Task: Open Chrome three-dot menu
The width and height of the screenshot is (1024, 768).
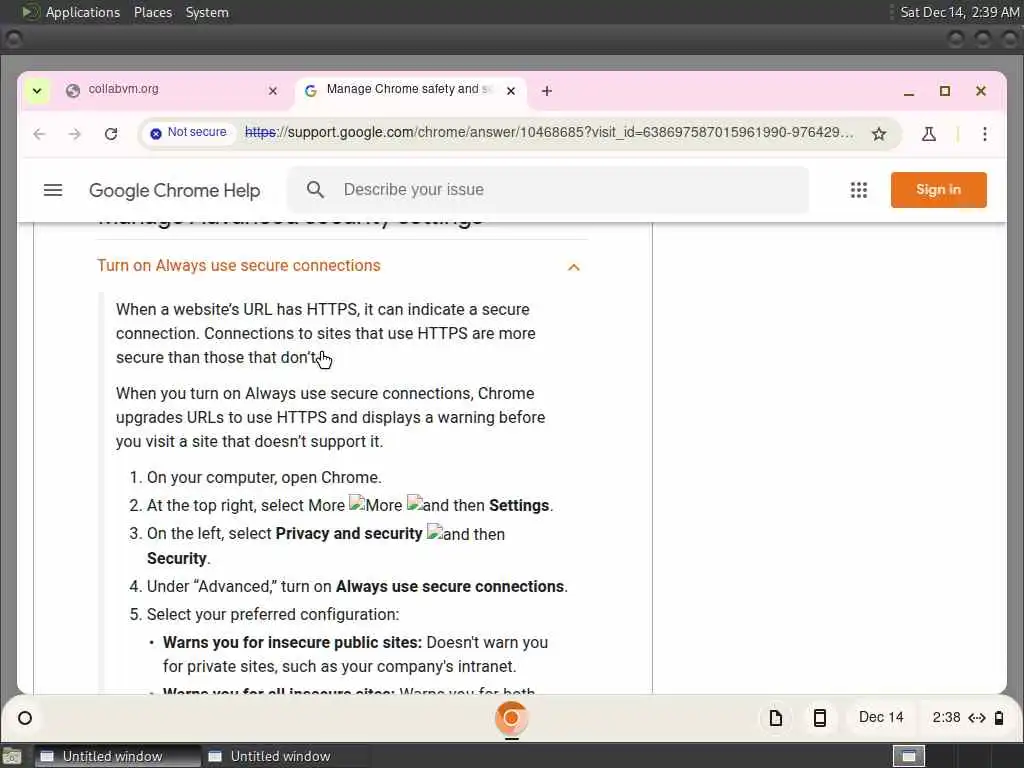Action: (x=985, y=134)
